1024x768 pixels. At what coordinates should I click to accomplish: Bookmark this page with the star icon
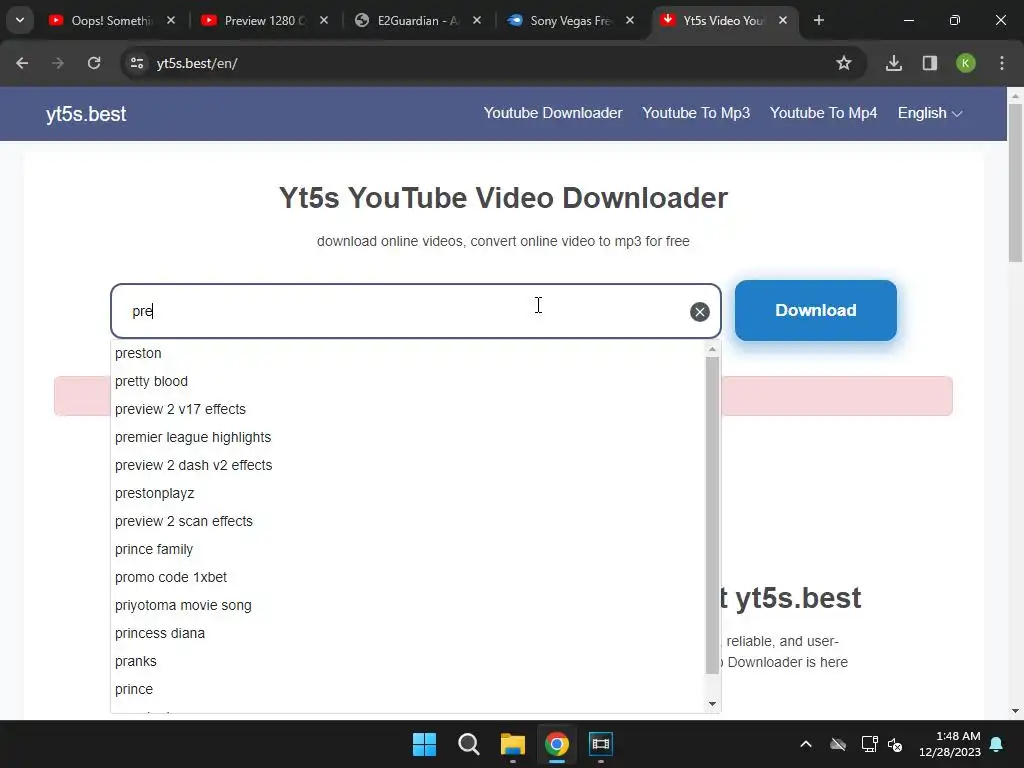click(844, 63)
